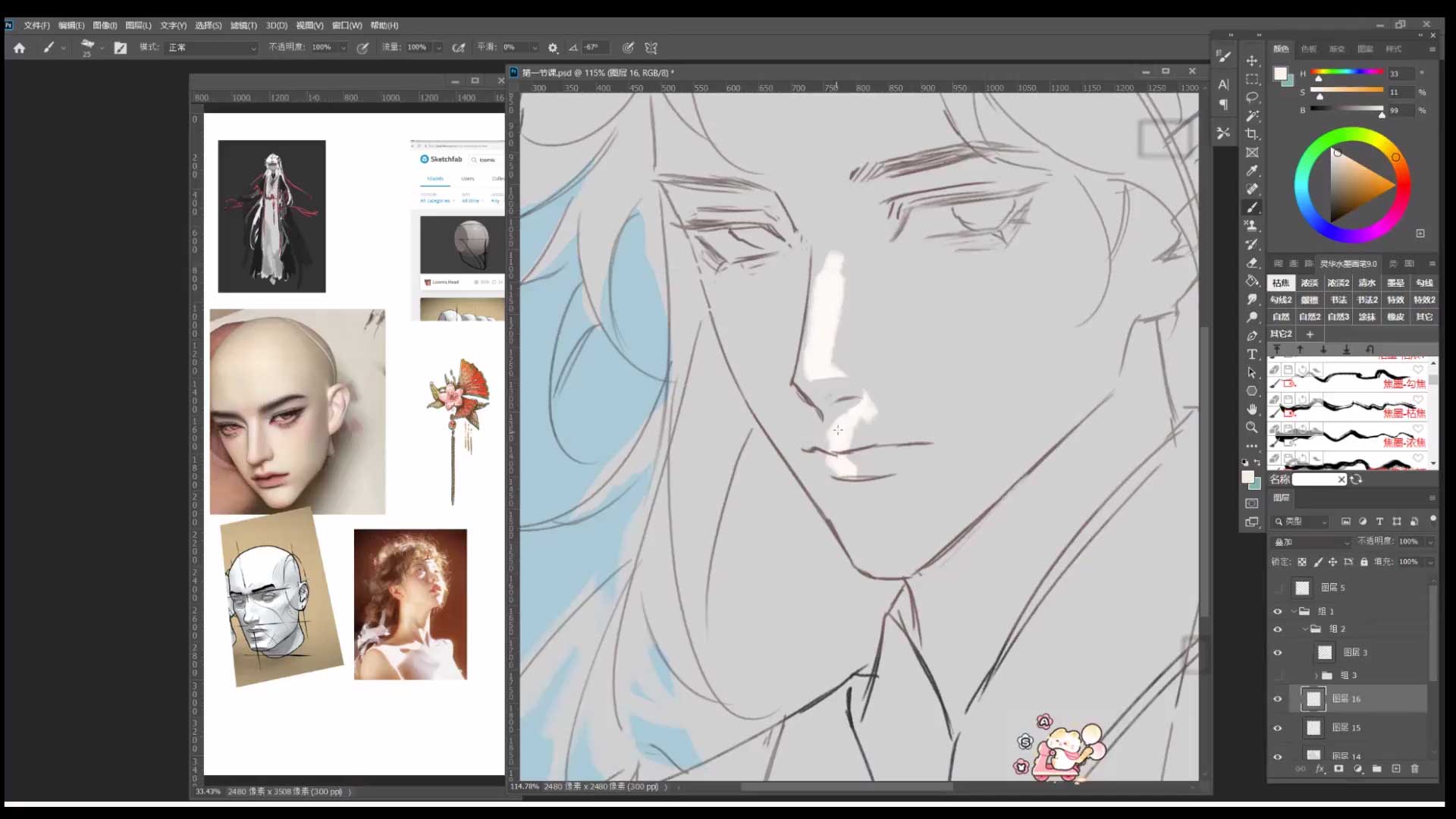Image resolution: width=1456 pixels, height=819 pixels.
Task: Open the 滤镜(T) menu
Action: (x=243, y=25)
